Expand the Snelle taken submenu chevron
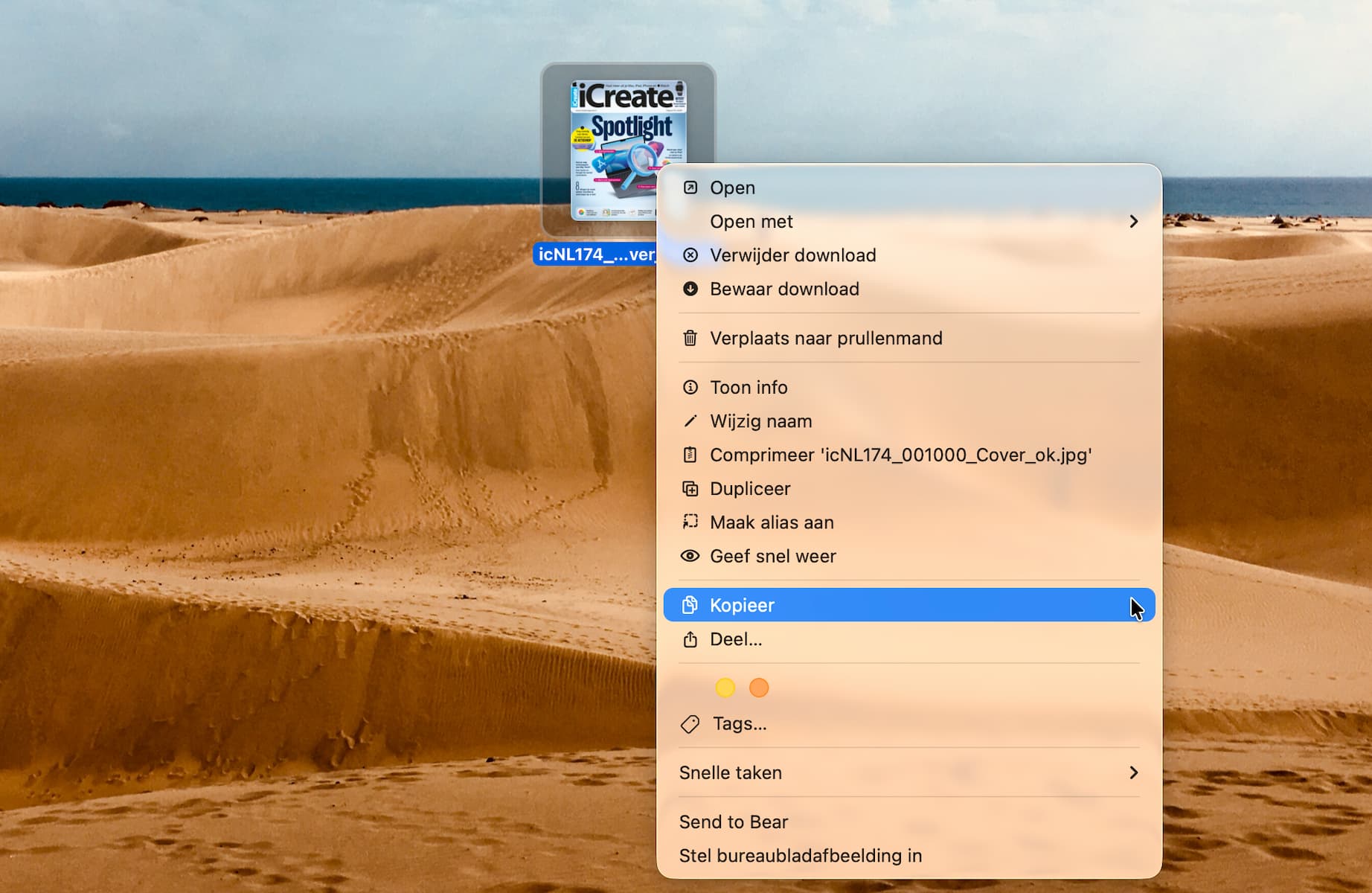1372x893 pixels. click(x=1133, y=772)
